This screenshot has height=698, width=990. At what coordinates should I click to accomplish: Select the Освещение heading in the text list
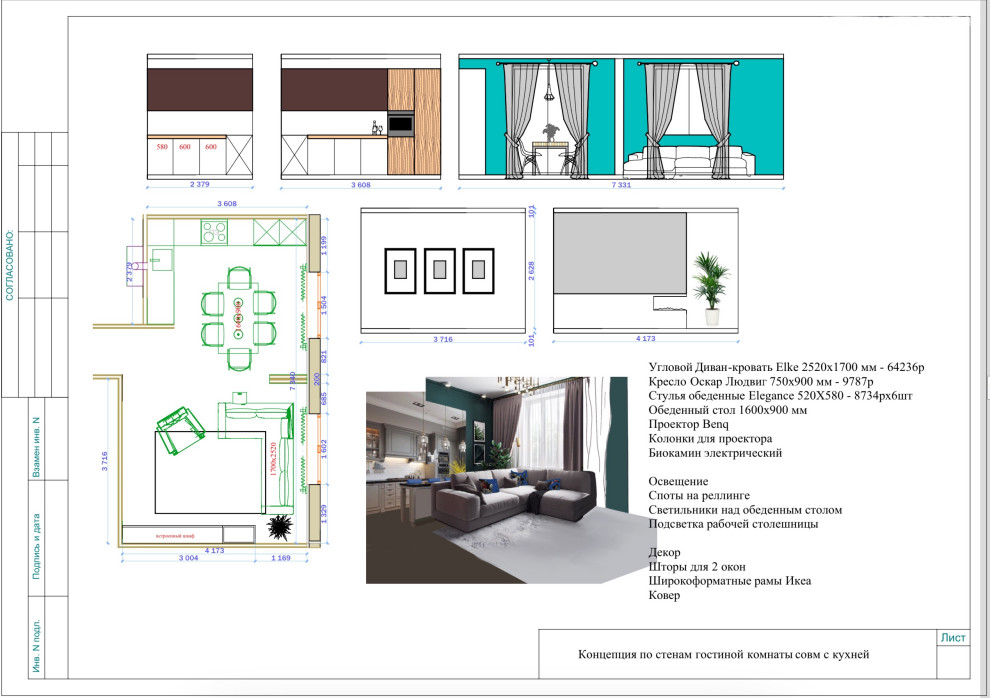(681, 481)
